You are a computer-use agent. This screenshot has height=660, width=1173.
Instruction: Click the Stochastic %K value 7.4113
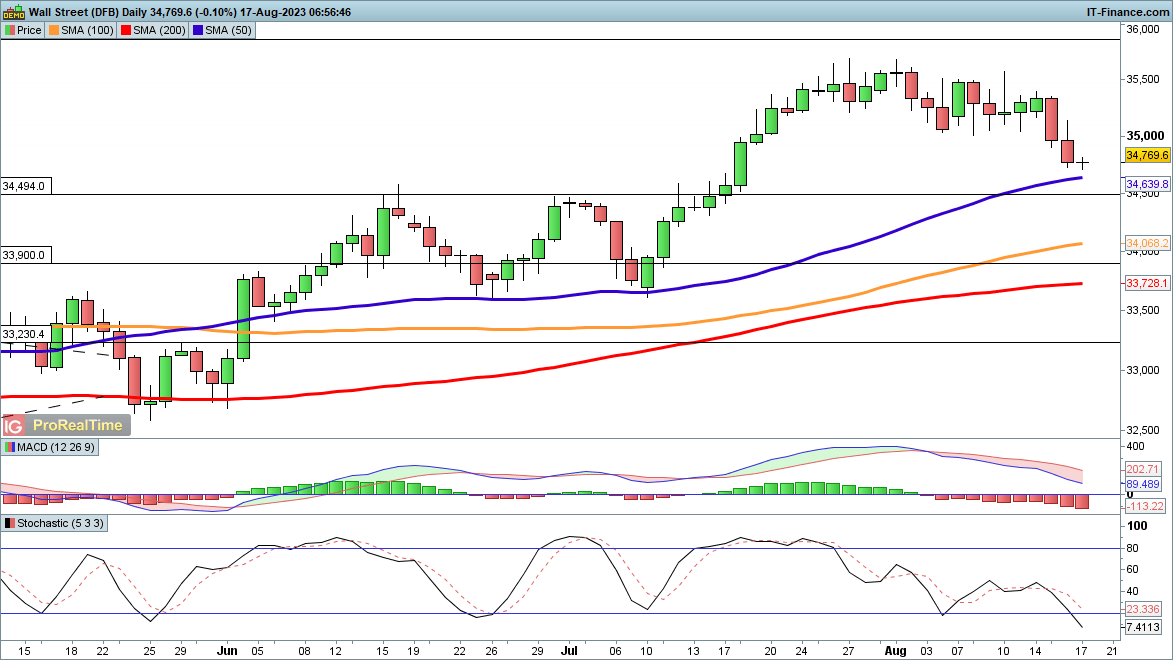point(1143,627)
